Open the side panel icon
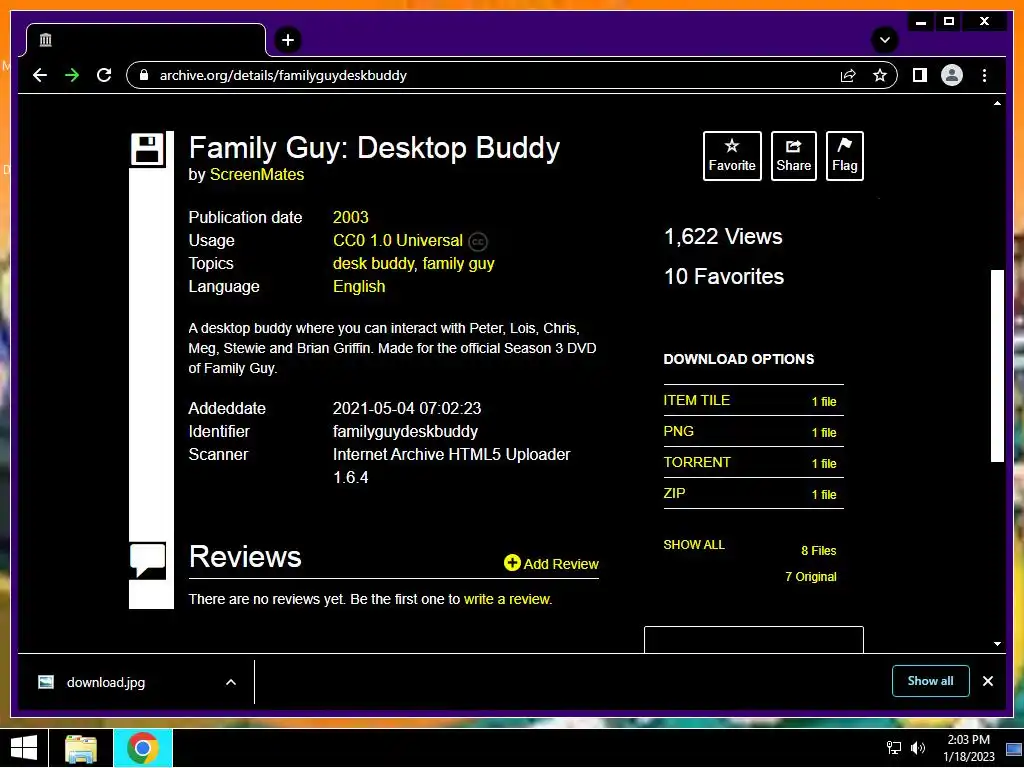The height and width of the screenshot is (768, 1024). click(x=920, y=75)
